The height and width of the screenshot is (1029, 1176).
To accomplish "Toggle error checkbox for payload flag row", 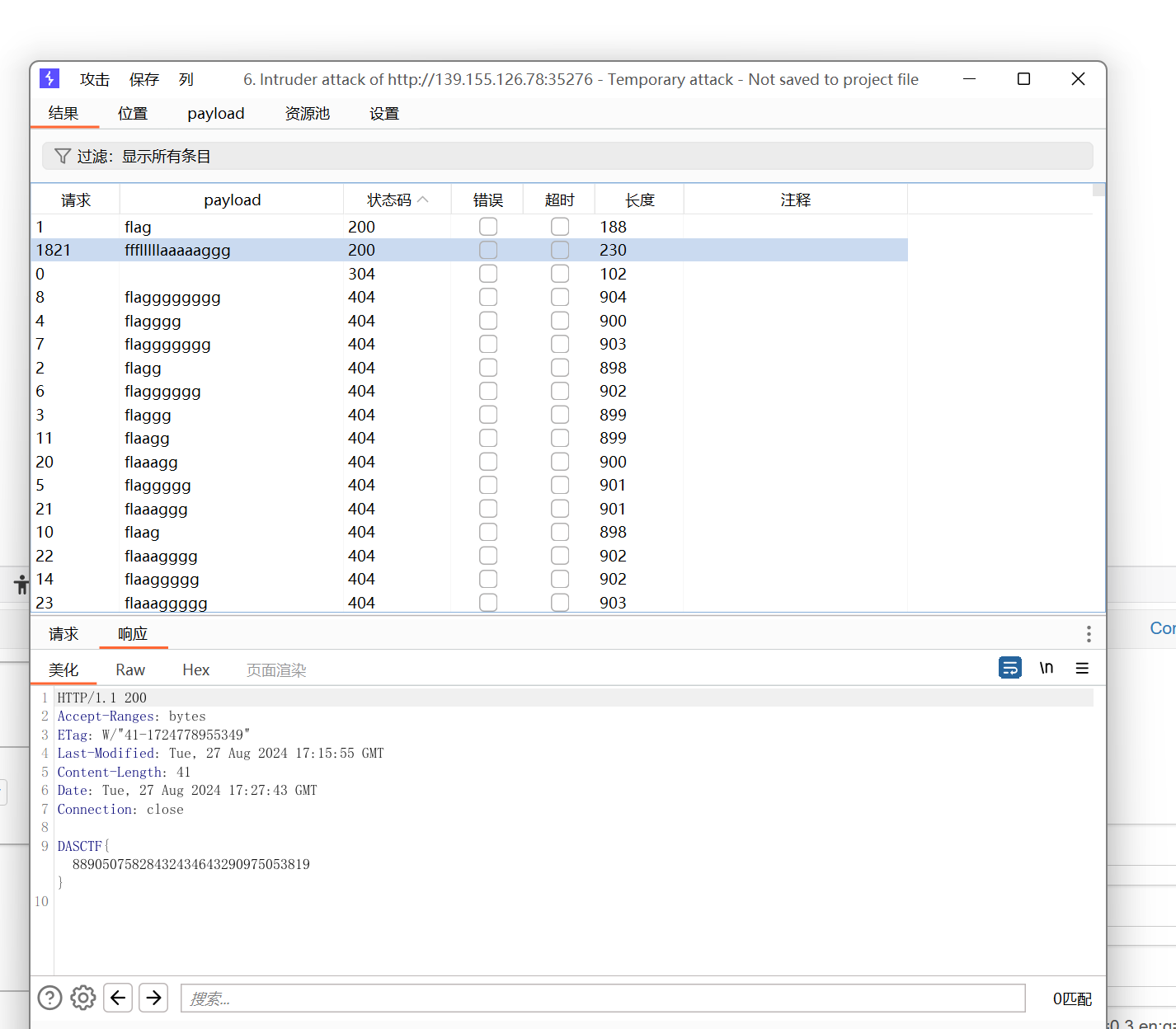I will pos(488,226).
